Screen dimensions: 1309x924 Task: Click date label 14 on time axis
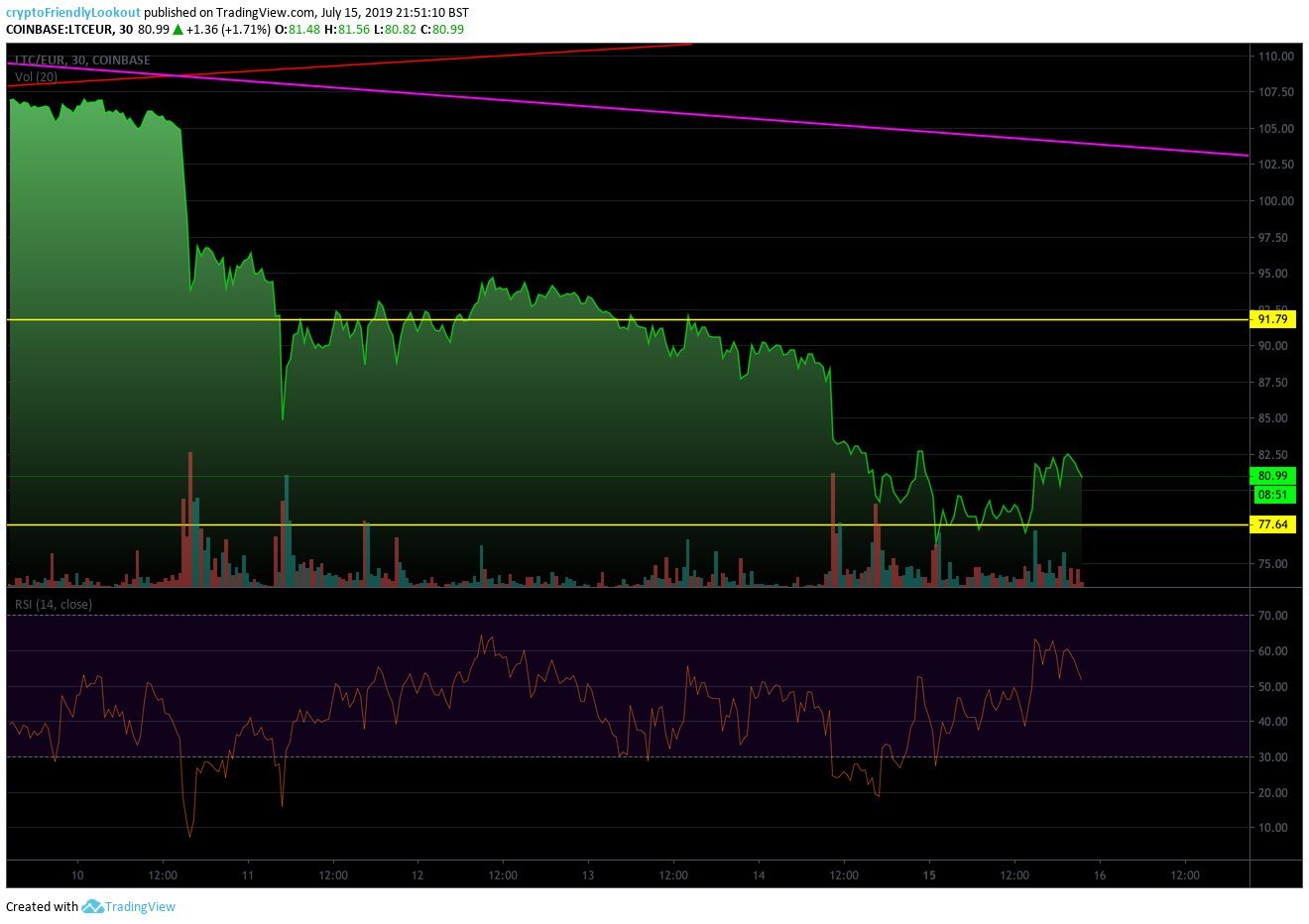coord(759,875)
